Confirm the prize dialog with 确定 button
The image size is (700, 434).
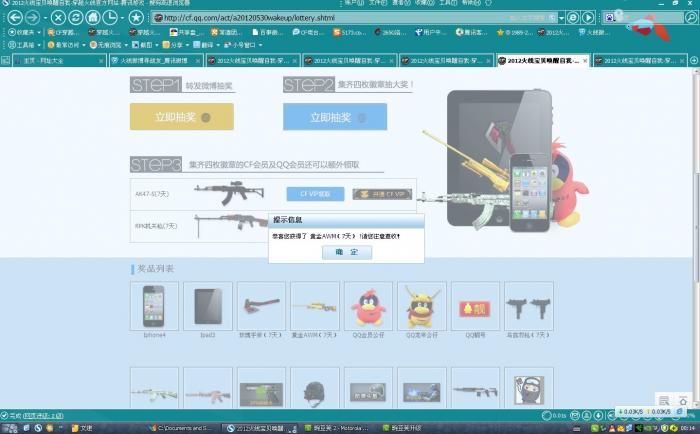pos(347,252)
